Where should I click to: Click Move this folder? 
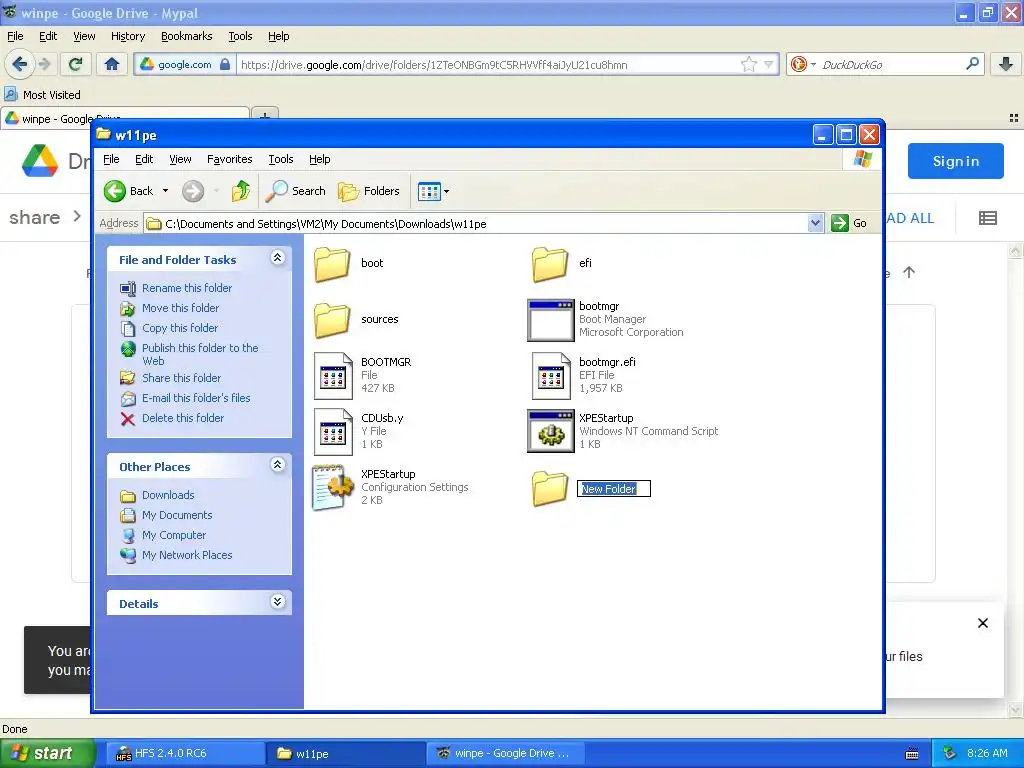(x=180, y=308)
